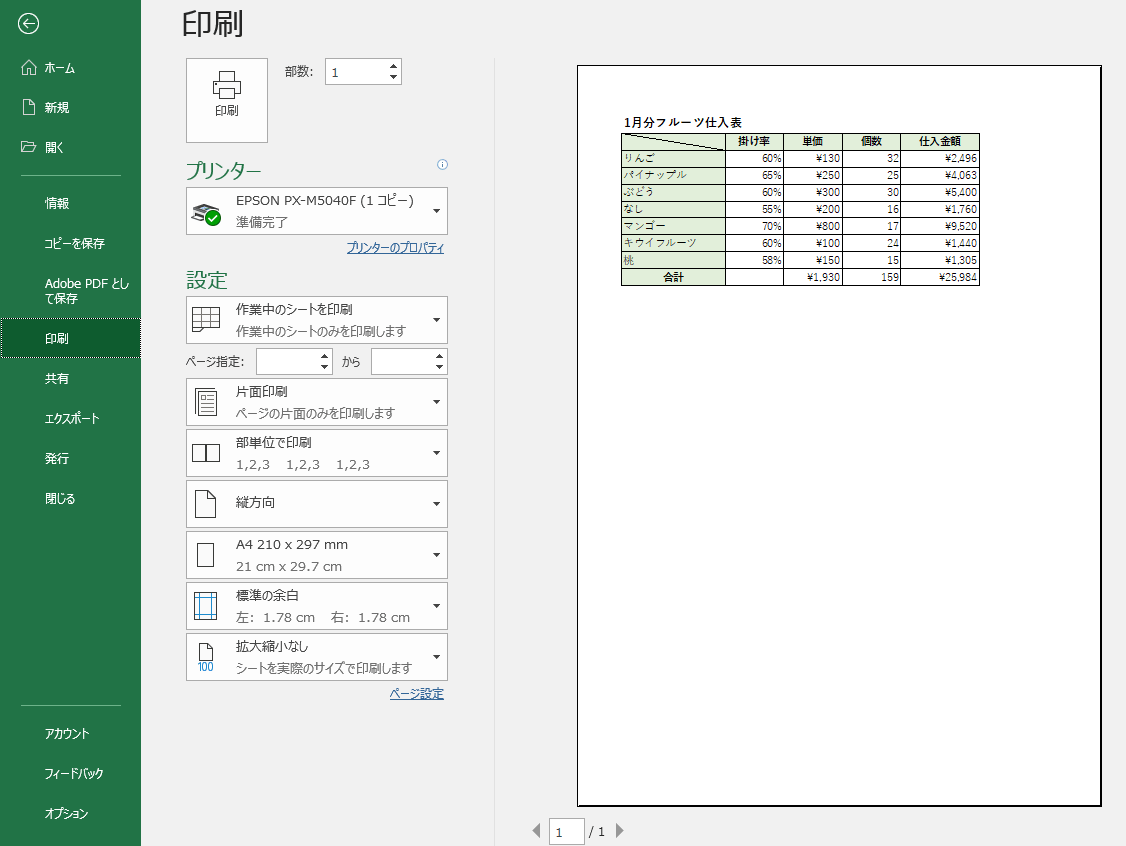1126x846 pixels.
Task: Open フィードバック page
Action: [70, 773]
